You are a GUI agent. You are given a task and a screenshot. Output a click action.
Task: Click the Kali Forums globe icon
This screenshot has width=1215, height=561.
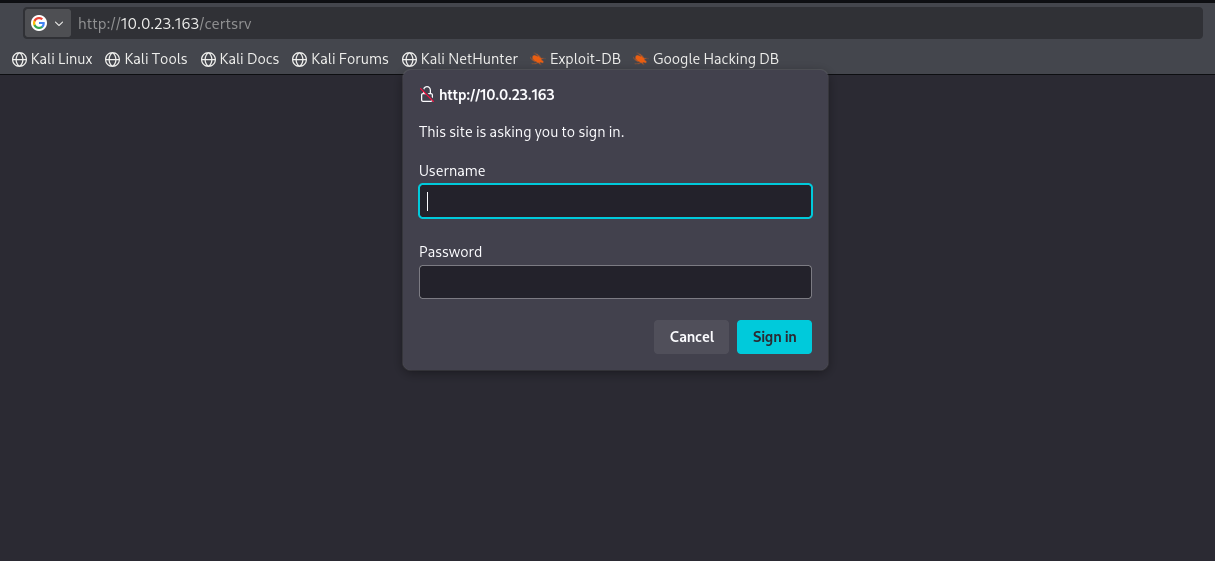(x=299, y=59)
